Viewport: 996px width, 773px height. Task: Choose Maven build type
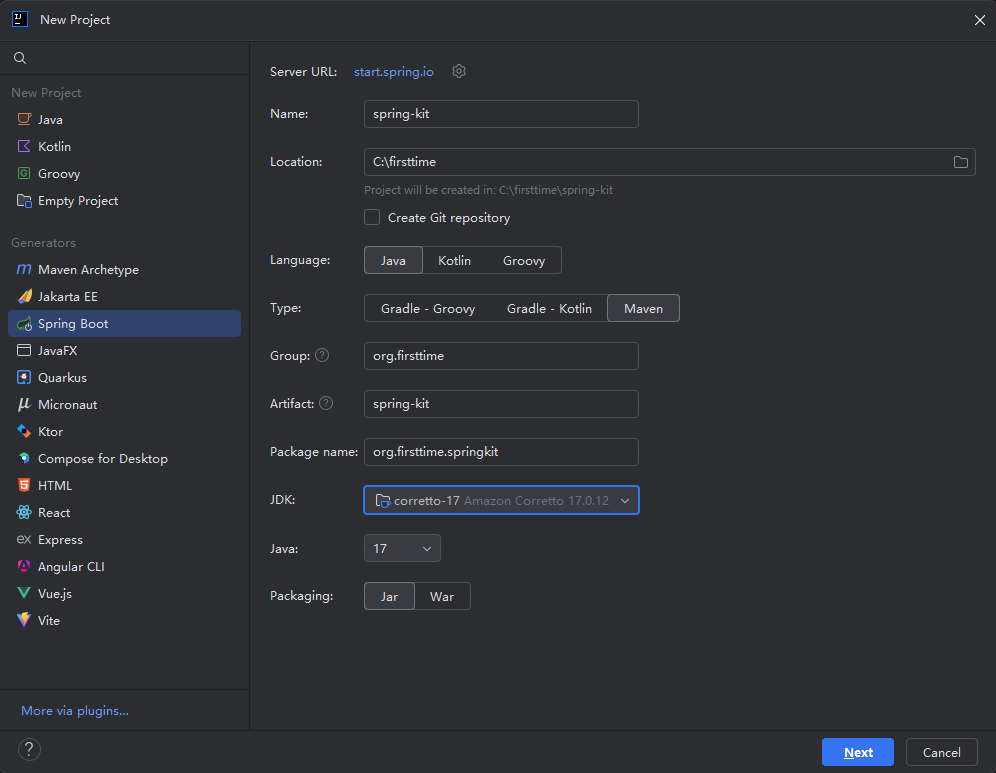tap(643, 309)
